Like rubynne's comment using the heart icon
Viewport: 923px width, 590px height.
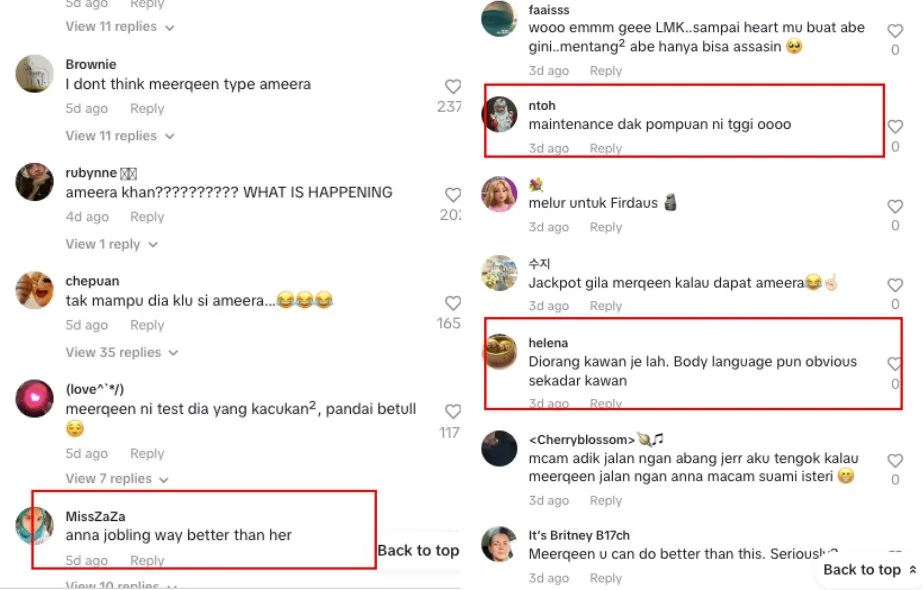453,195
